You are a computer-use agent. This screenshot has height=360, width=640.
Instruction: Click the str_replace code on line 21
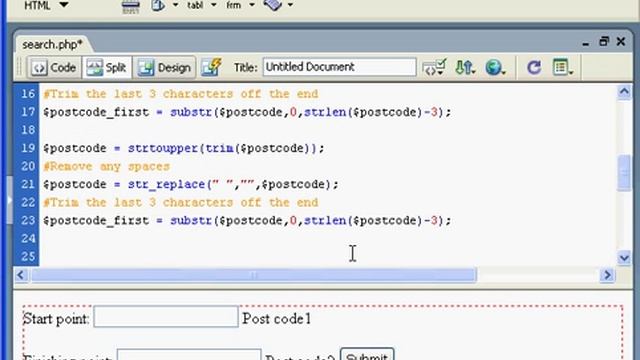[166, 184]
